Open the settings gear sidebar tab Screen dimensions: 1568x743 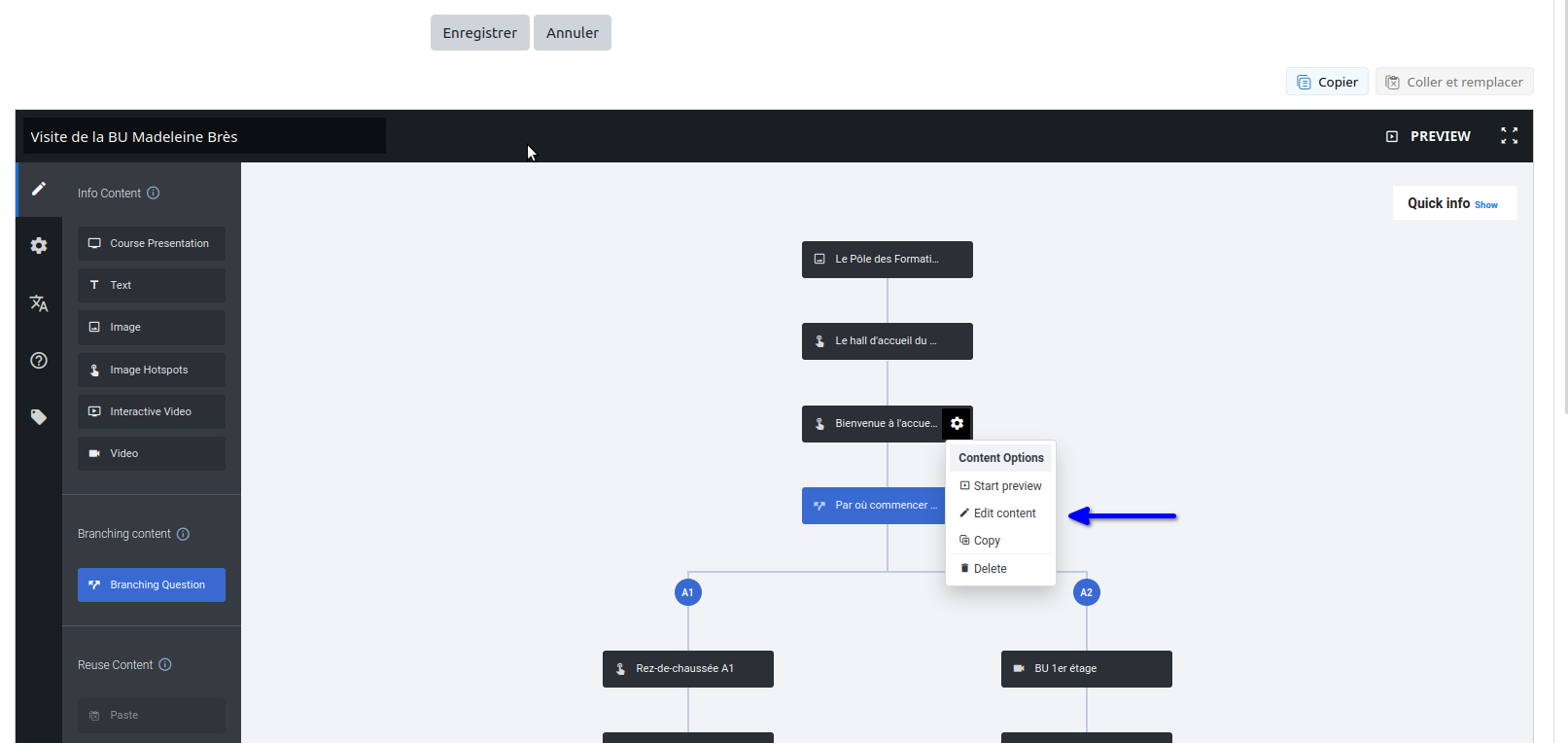(39, 246)
